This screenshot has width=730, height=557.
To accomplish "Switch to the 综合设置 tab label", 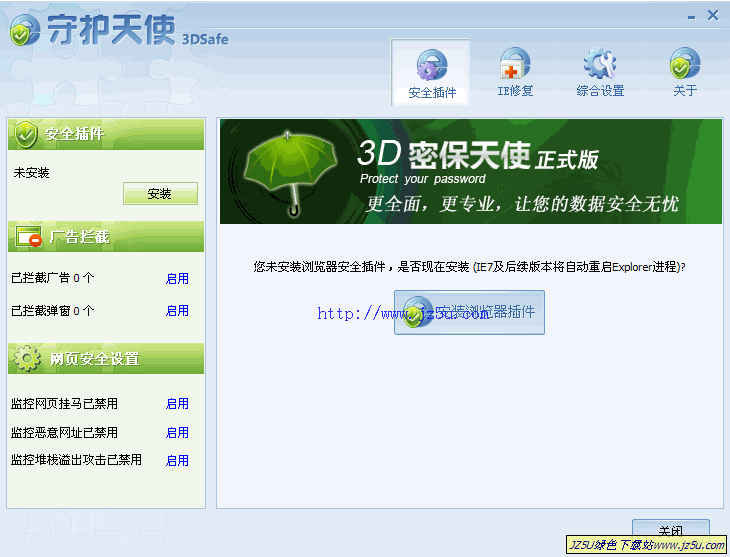I will (600, 91).
